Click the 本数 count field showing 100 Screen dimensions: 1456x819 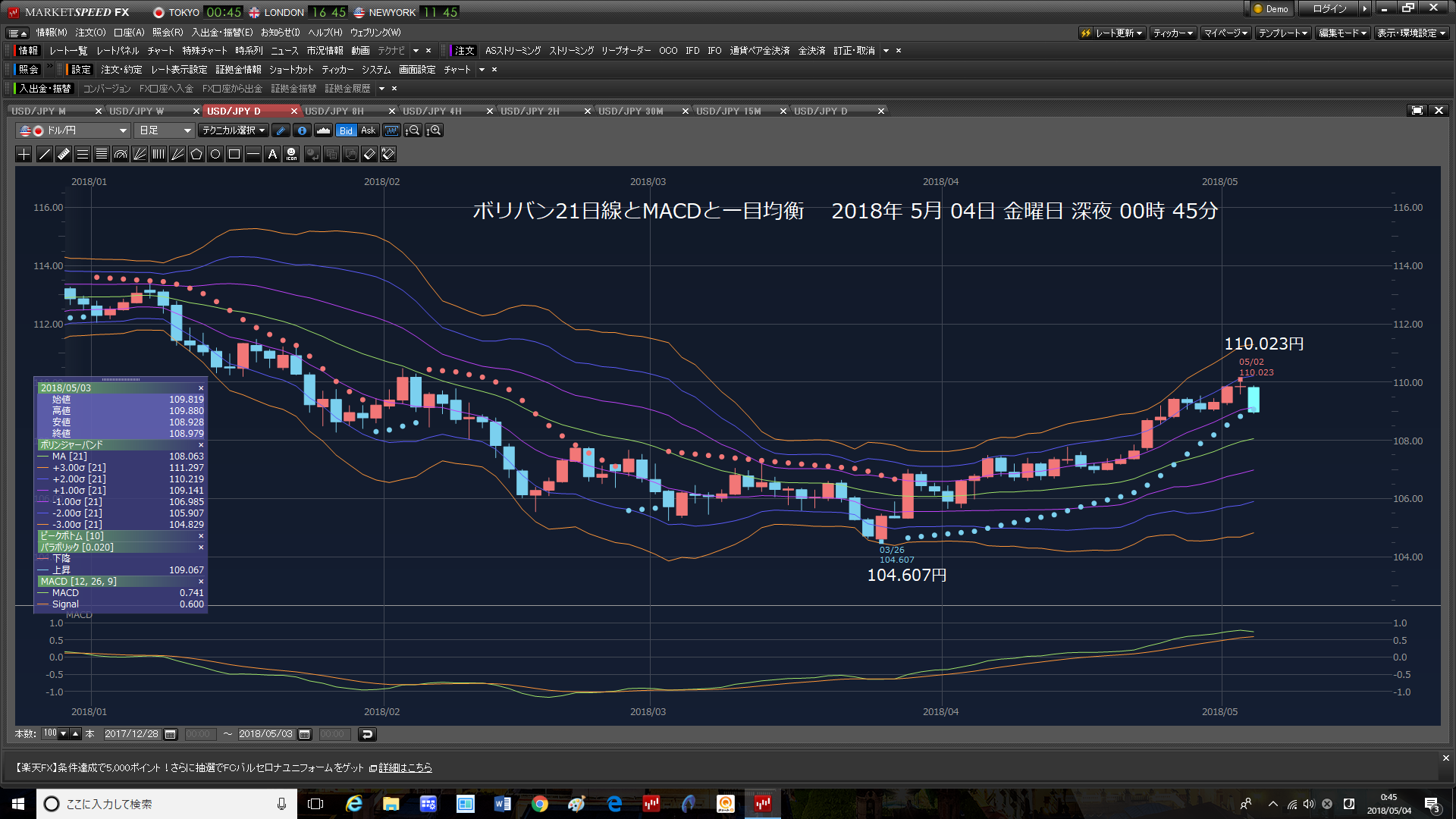(x=50, y=733)
